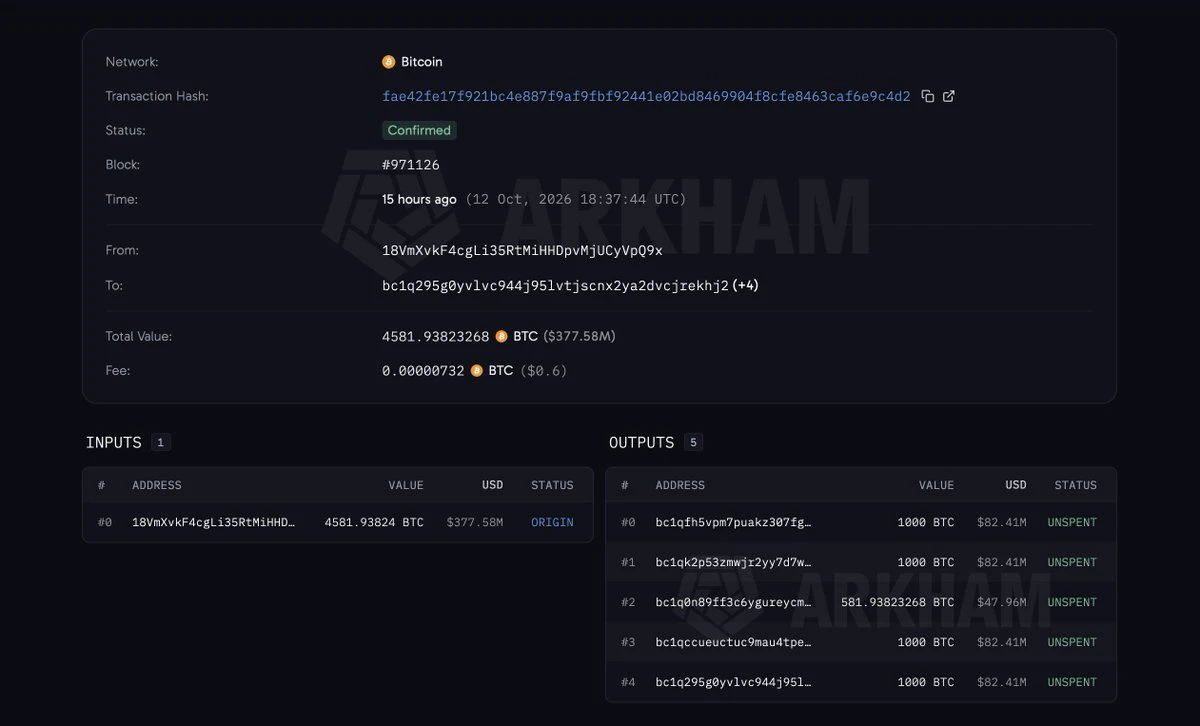Click the Confirmed status badge
1200x726 pixels.
click(x=419, y=130)
